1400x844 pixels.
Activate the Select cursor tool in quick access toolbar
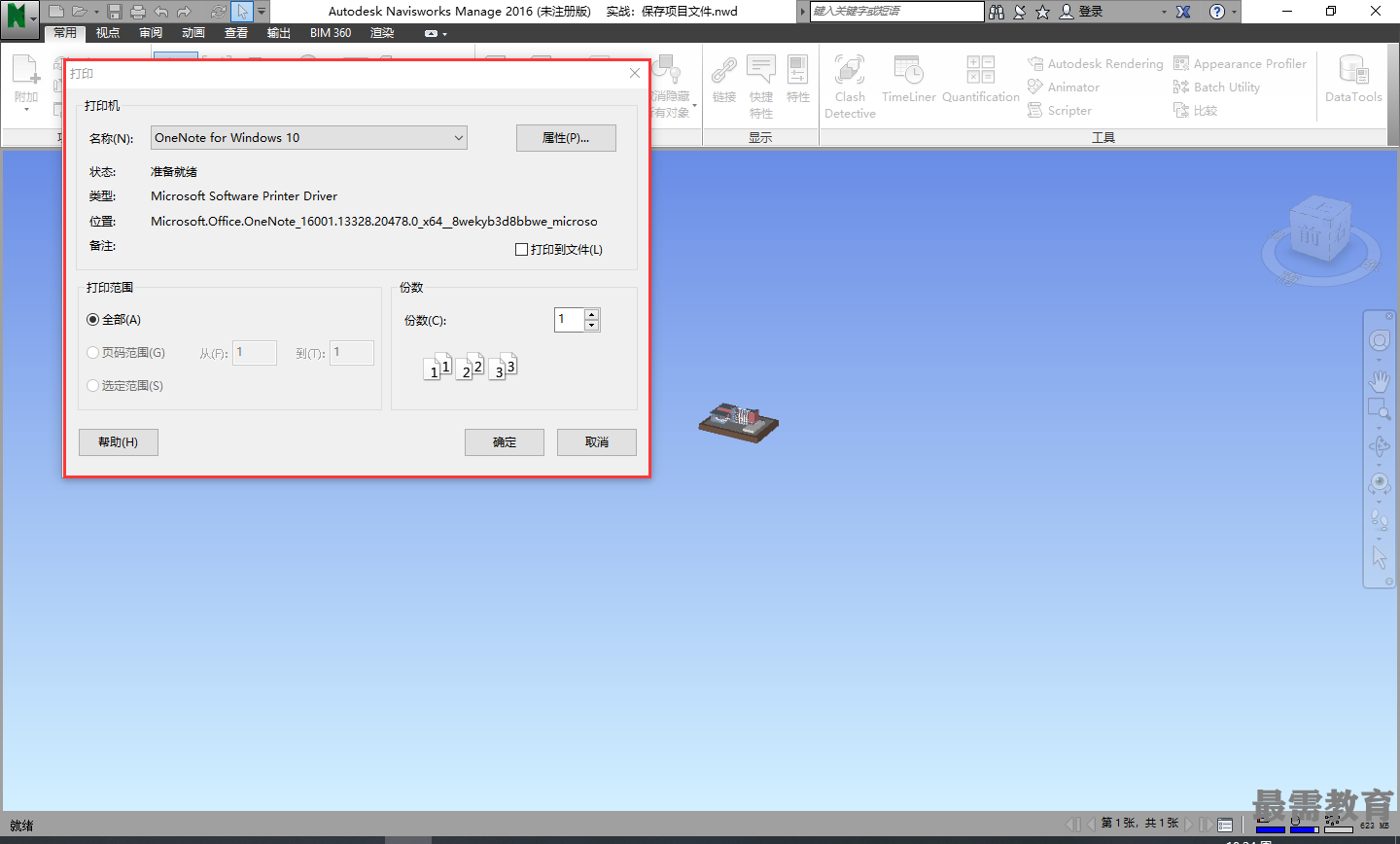(242, 12)
